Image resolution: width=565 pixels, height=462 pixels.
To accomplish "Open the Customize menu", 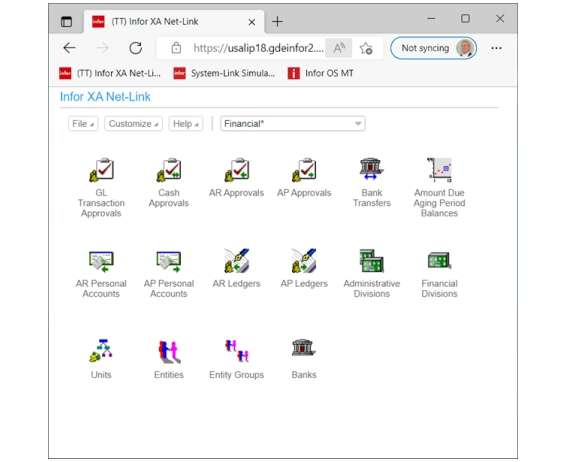I will [x=133, y=124].
